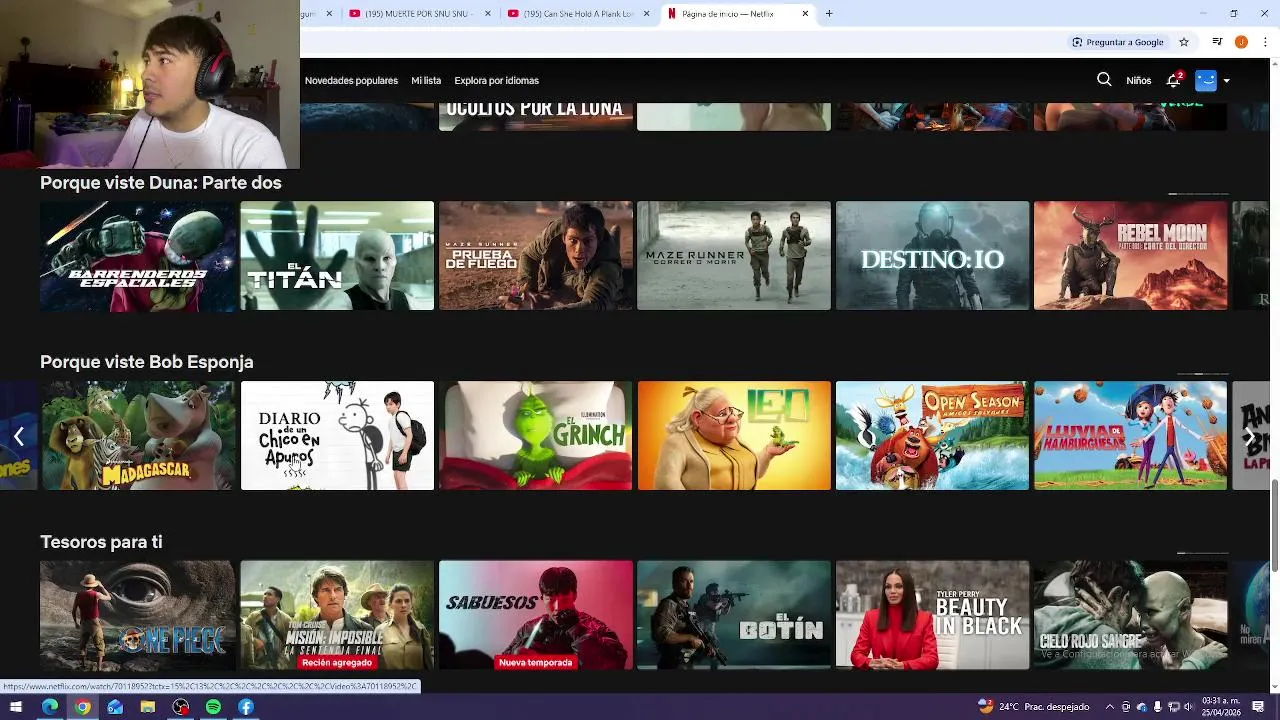Close the MUERTE POR SNU SNU tab
The height and width of the screenshot is (720, 1280).
click(x=488, y=14)
